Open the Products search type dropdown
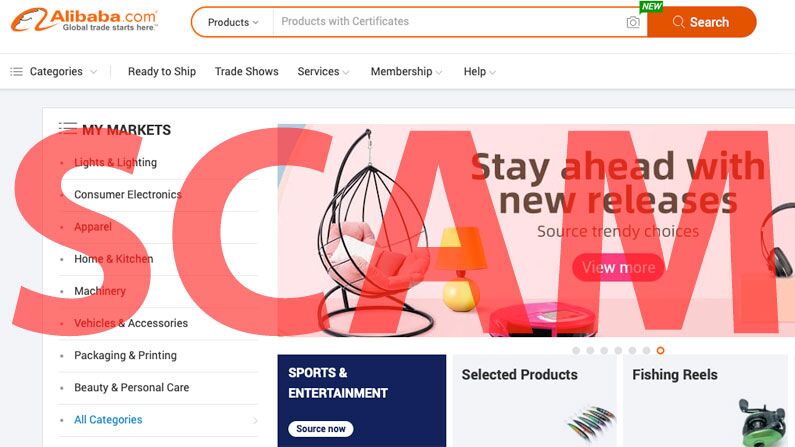The width and height of the screenshot is (795, 447). pyautogui.click(x=233, y=22)
